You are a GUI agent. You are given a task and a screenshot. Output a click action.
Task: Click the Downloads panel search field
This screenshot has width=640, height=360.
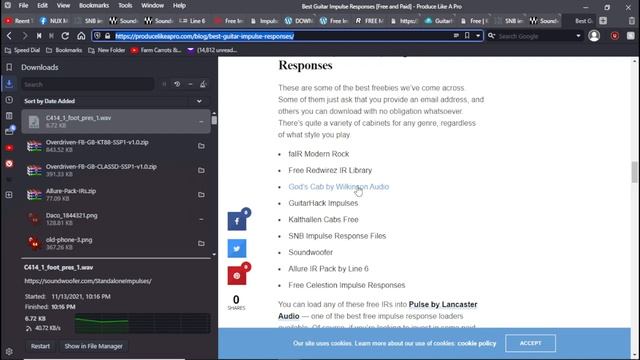coord(87,84)
